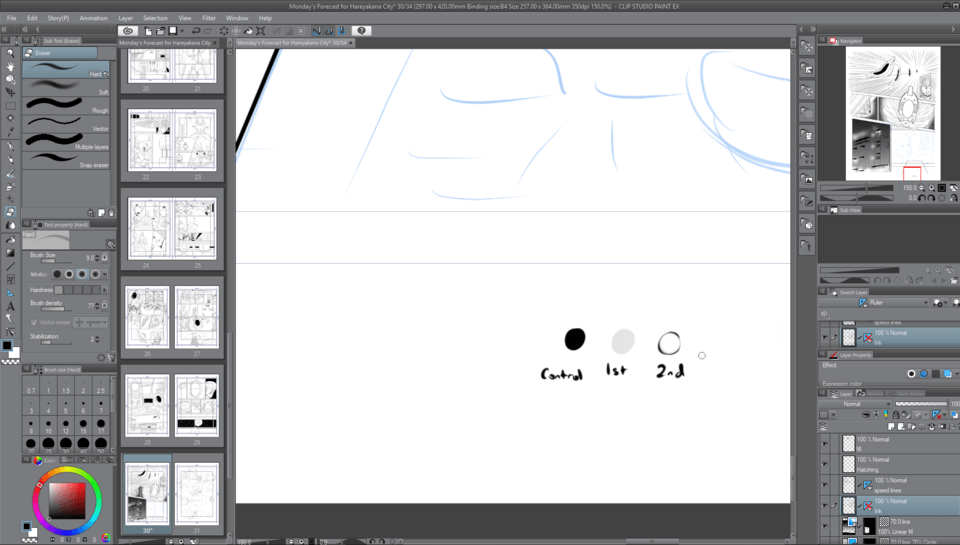This screenshot has height=545, width=960.
Task: Zoom out using Navigator minus magnifier
Action: [x=922, y=188]
